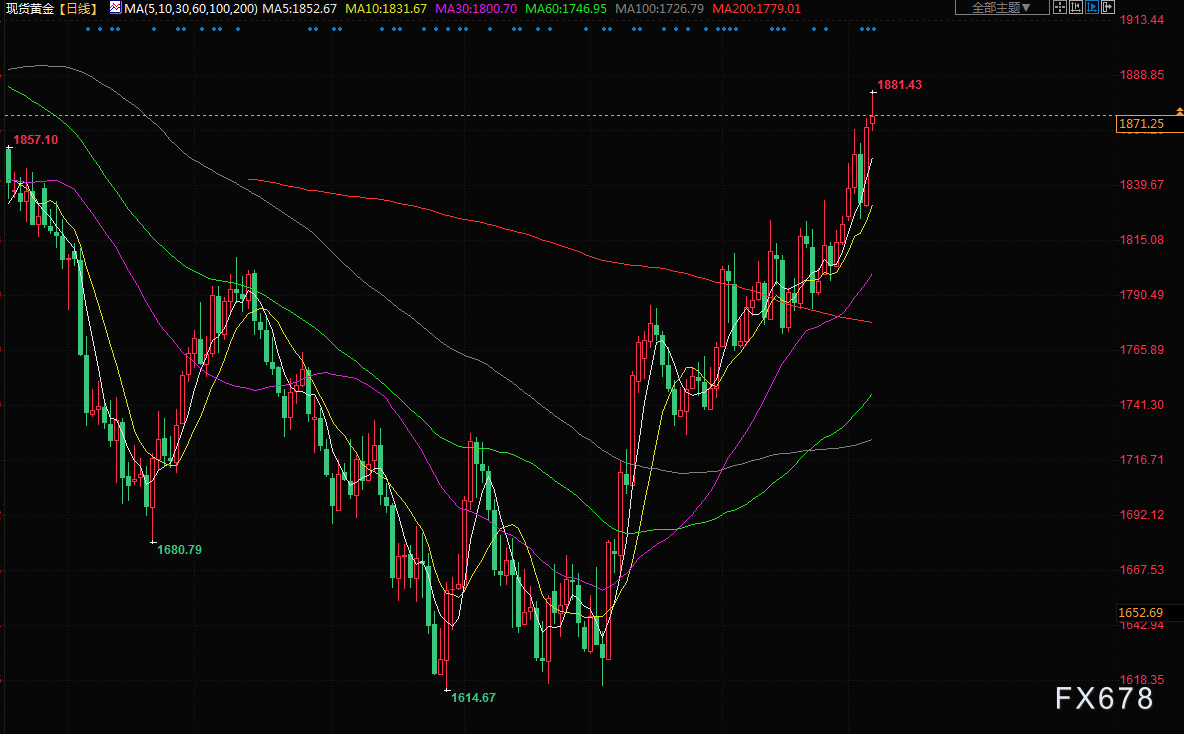
Task: Click the MA5:1852.67 value
Action: [299, 8]
